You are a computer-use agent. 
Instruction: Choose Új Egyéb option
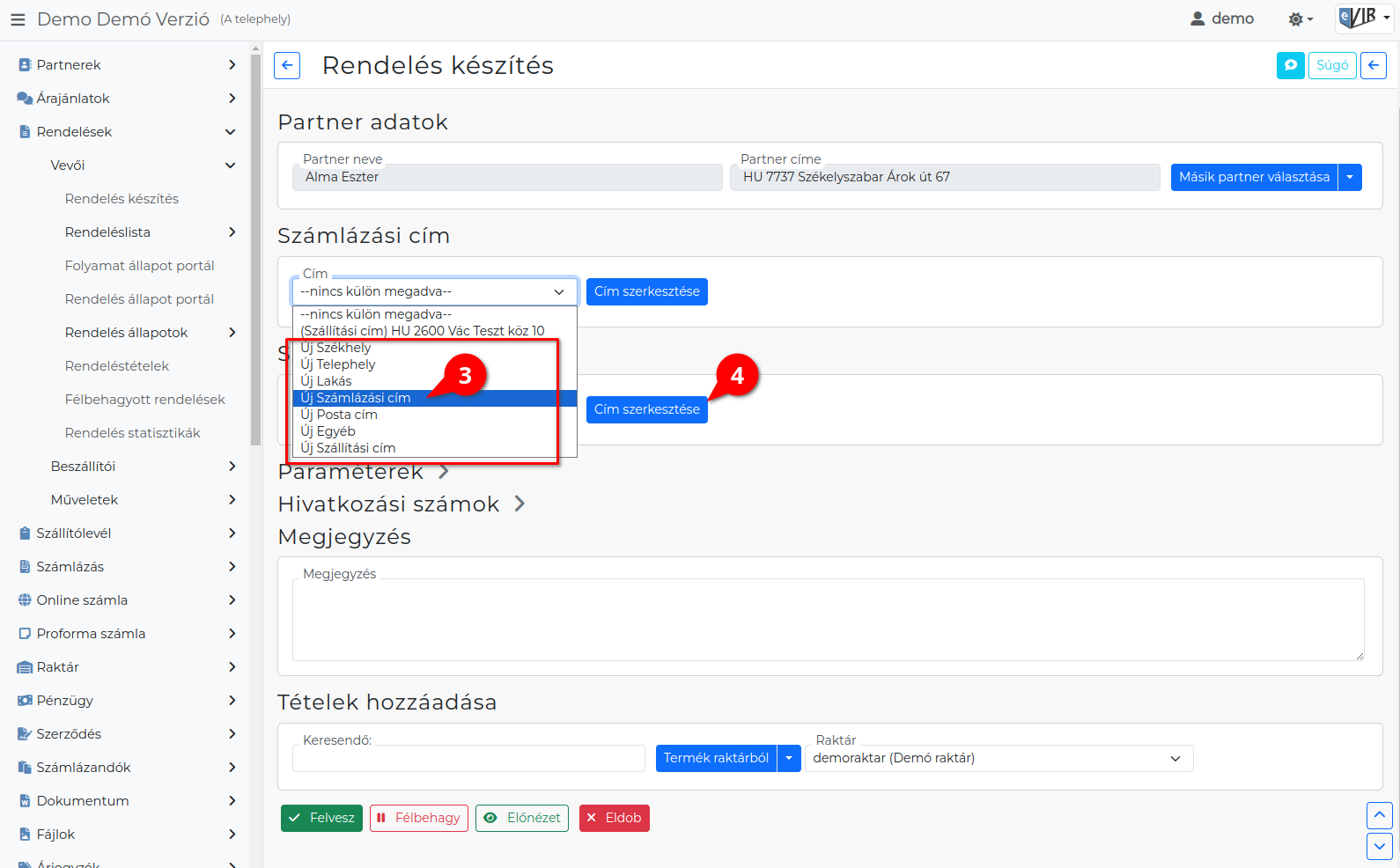(x=435, y=431)
